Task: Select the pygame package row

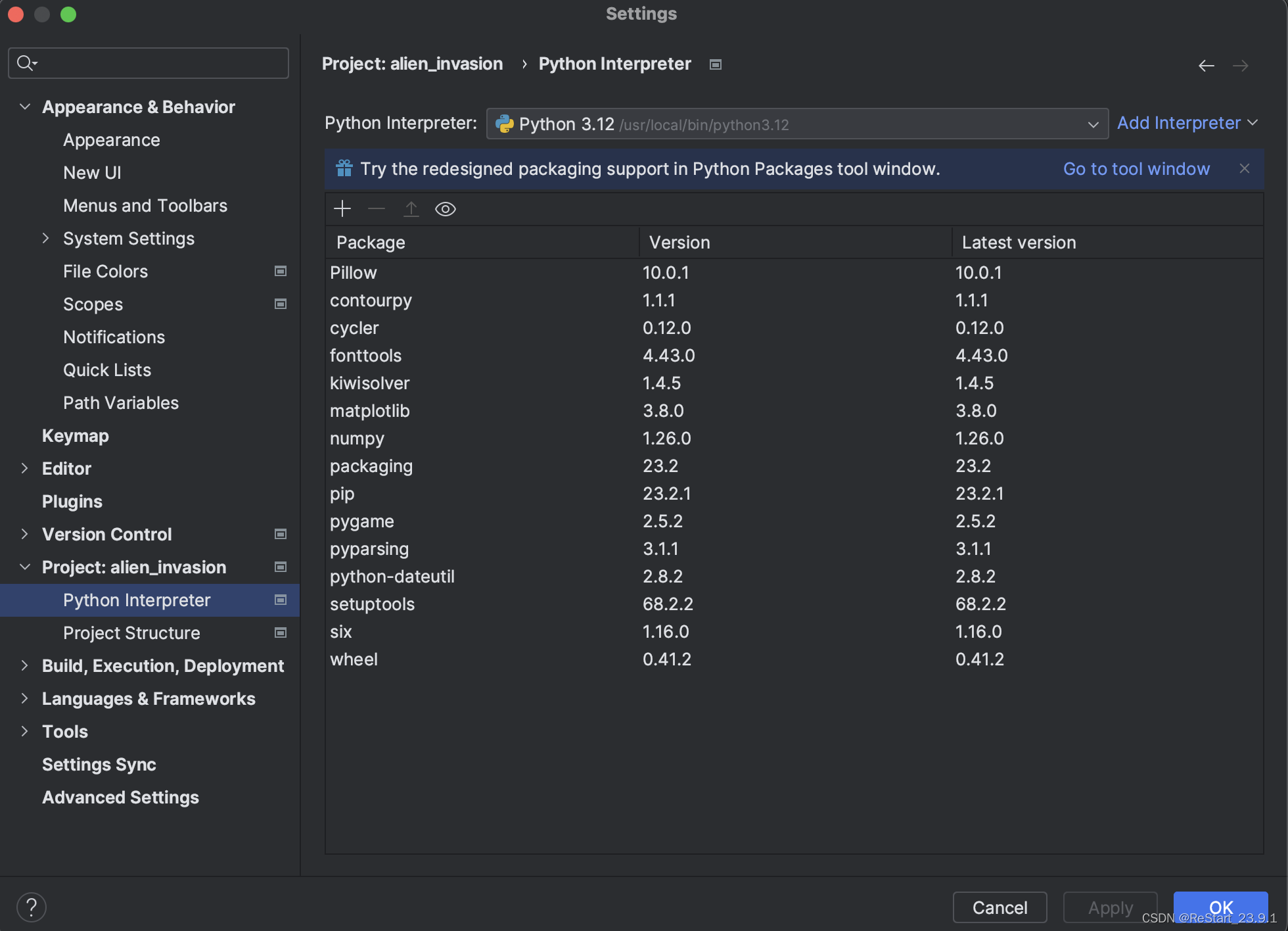Action: [x=794, y=521]
